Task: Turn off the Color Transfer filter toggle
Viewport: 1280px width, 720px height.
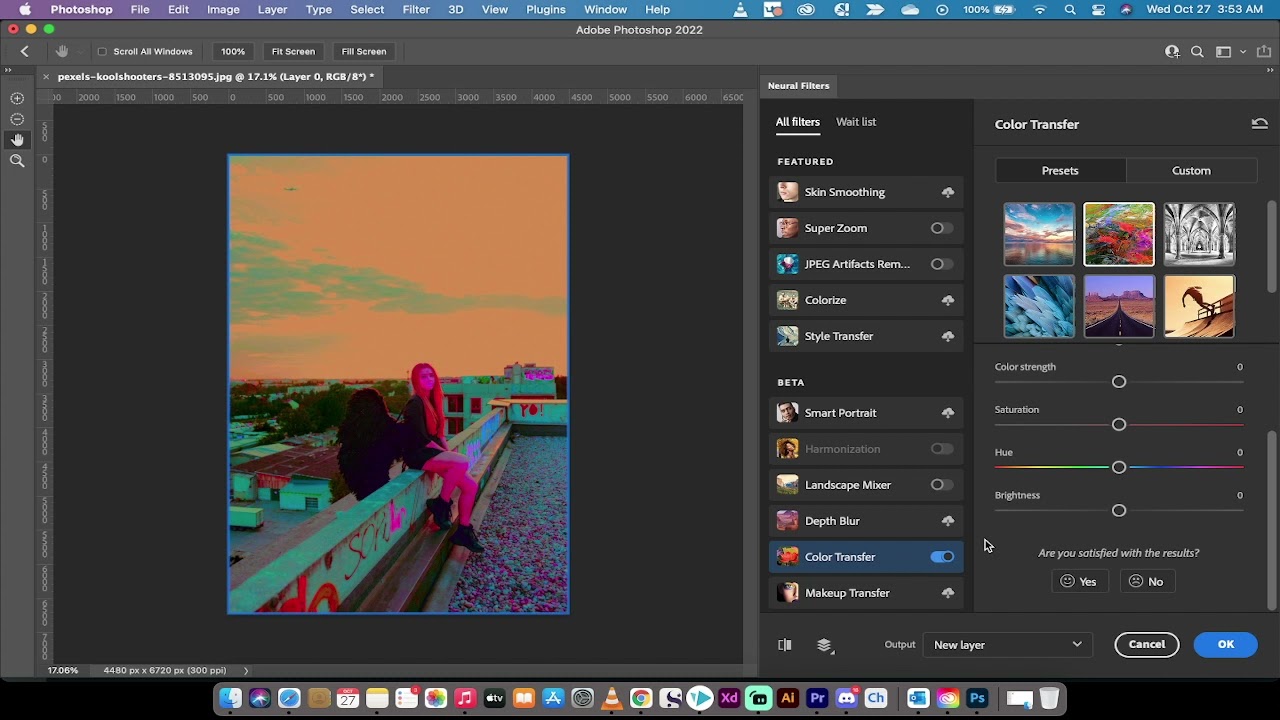Action: [942, 557]
